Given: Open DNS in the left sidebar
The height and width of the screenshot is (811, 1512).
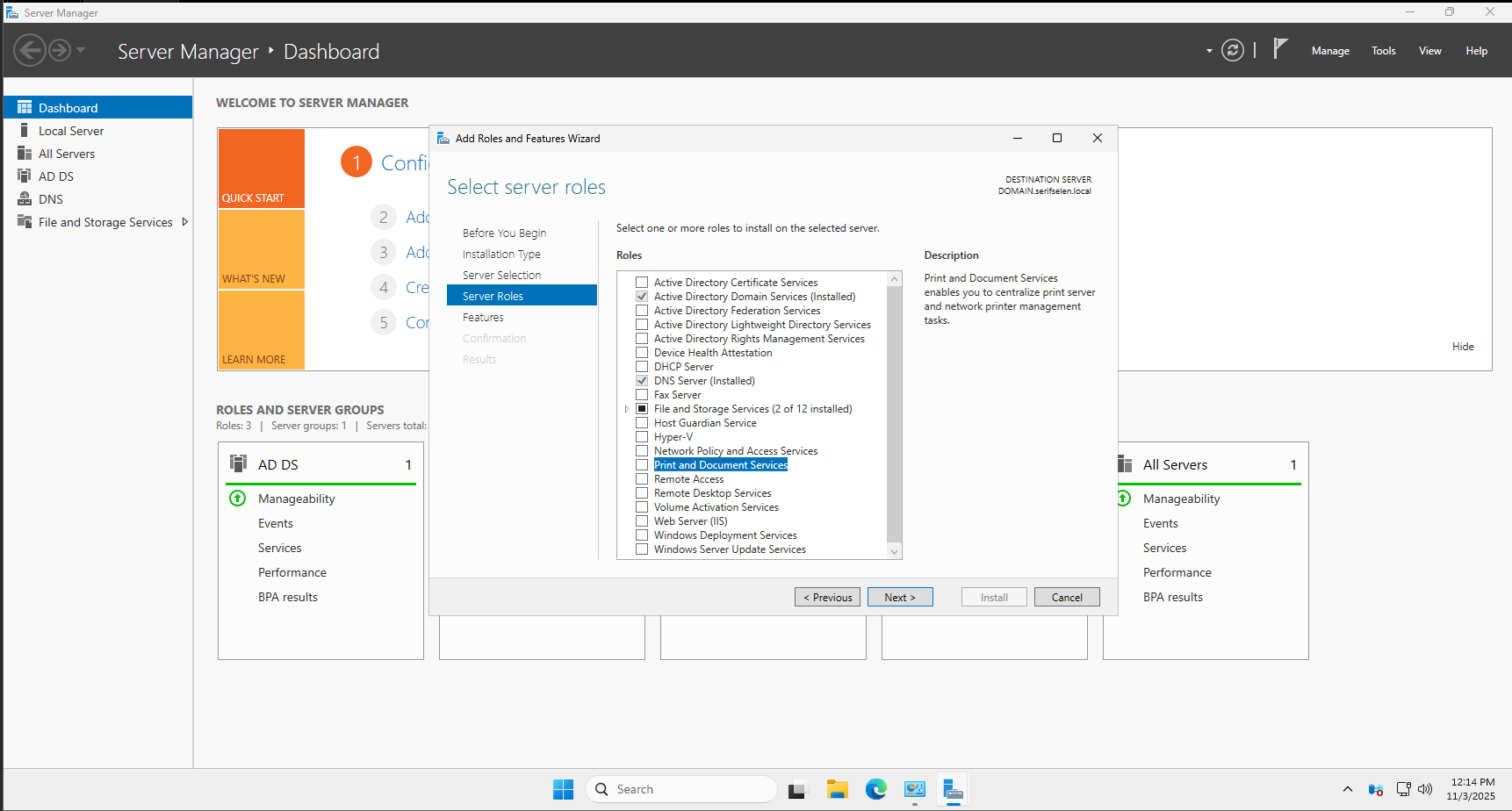Looking at the screenshot, I should 51,199.
